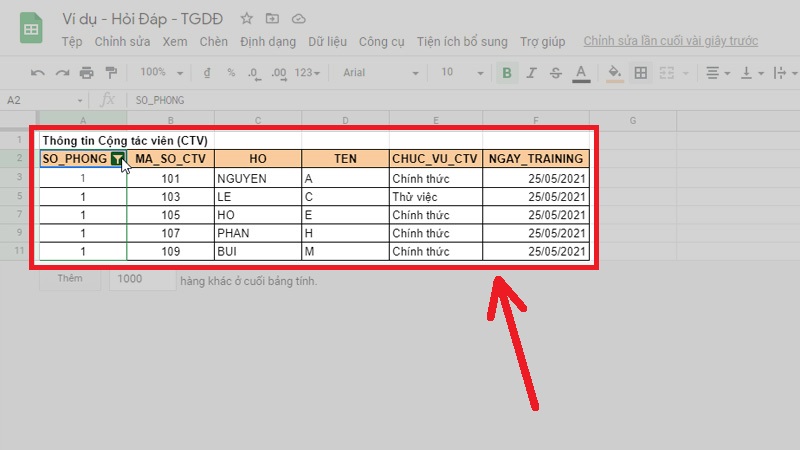
Task: Click the row count input showing 1000
Action: tap(141, 280)
